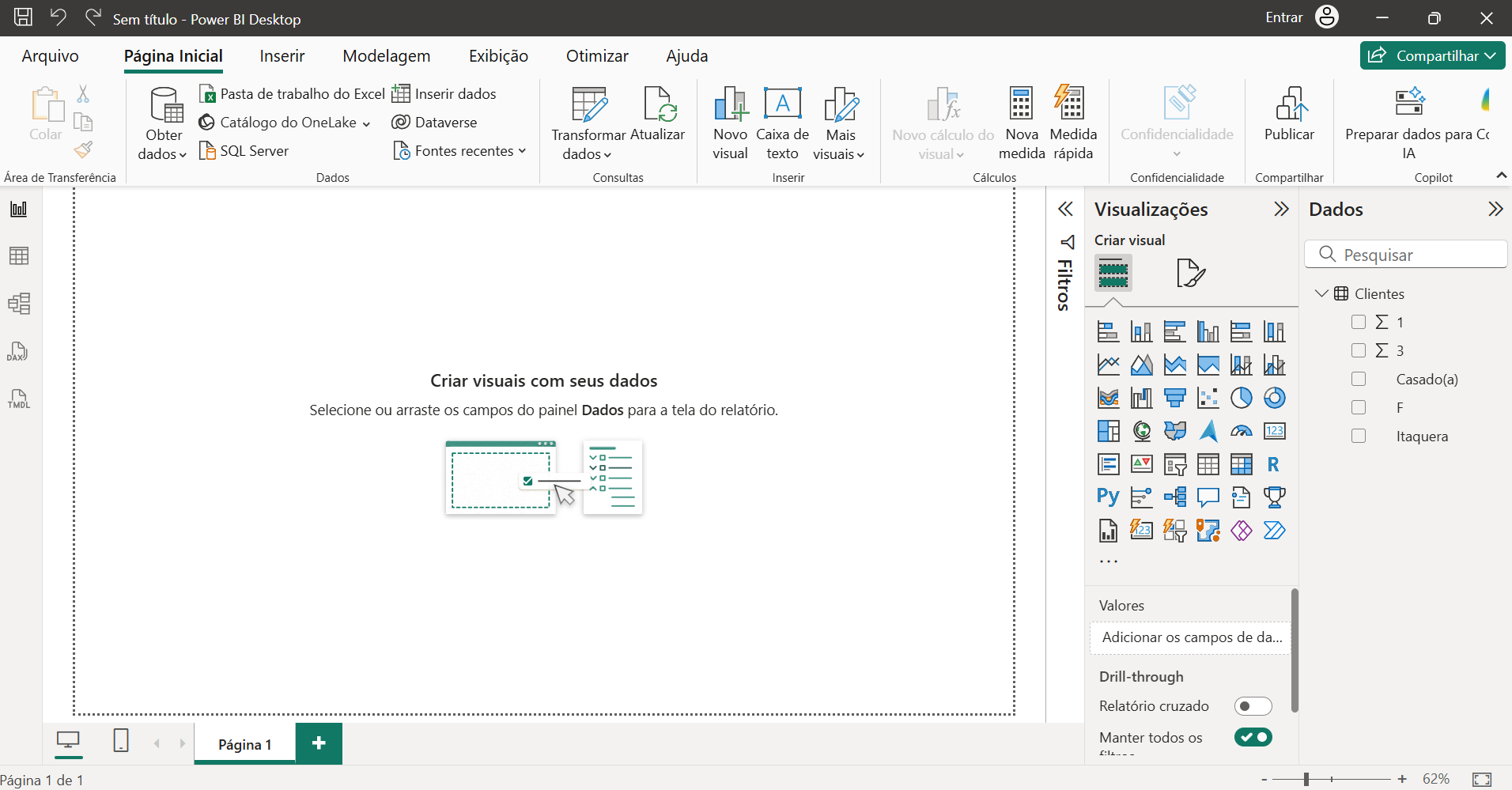The image size is (1512, 790).
Task: Check the Casado(a) field
Action: [1359, 379]
